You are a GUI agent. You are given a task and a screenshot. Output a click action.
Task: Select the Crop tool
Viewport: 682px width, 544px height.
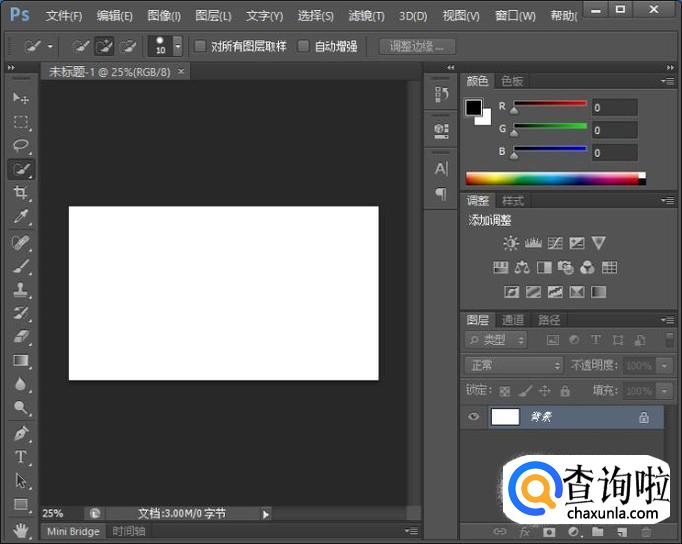pyautogui.click(x=21, y=193)
